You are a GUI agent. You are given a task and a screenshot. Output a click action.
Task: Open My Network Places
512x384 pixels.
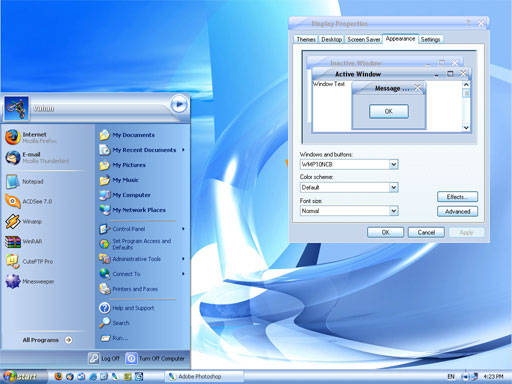pos(132,210)
